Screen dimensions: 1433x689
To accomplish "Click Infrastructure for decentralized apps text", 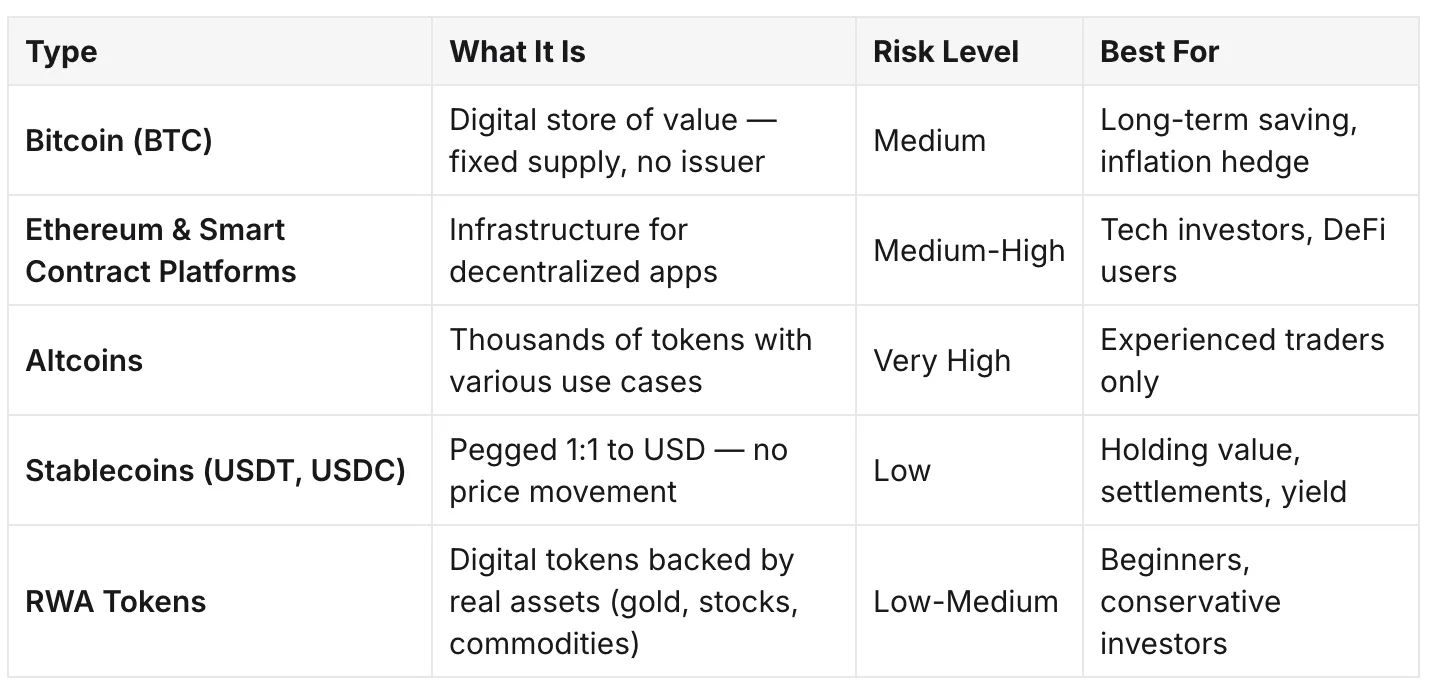I will [x=583, y=250].
